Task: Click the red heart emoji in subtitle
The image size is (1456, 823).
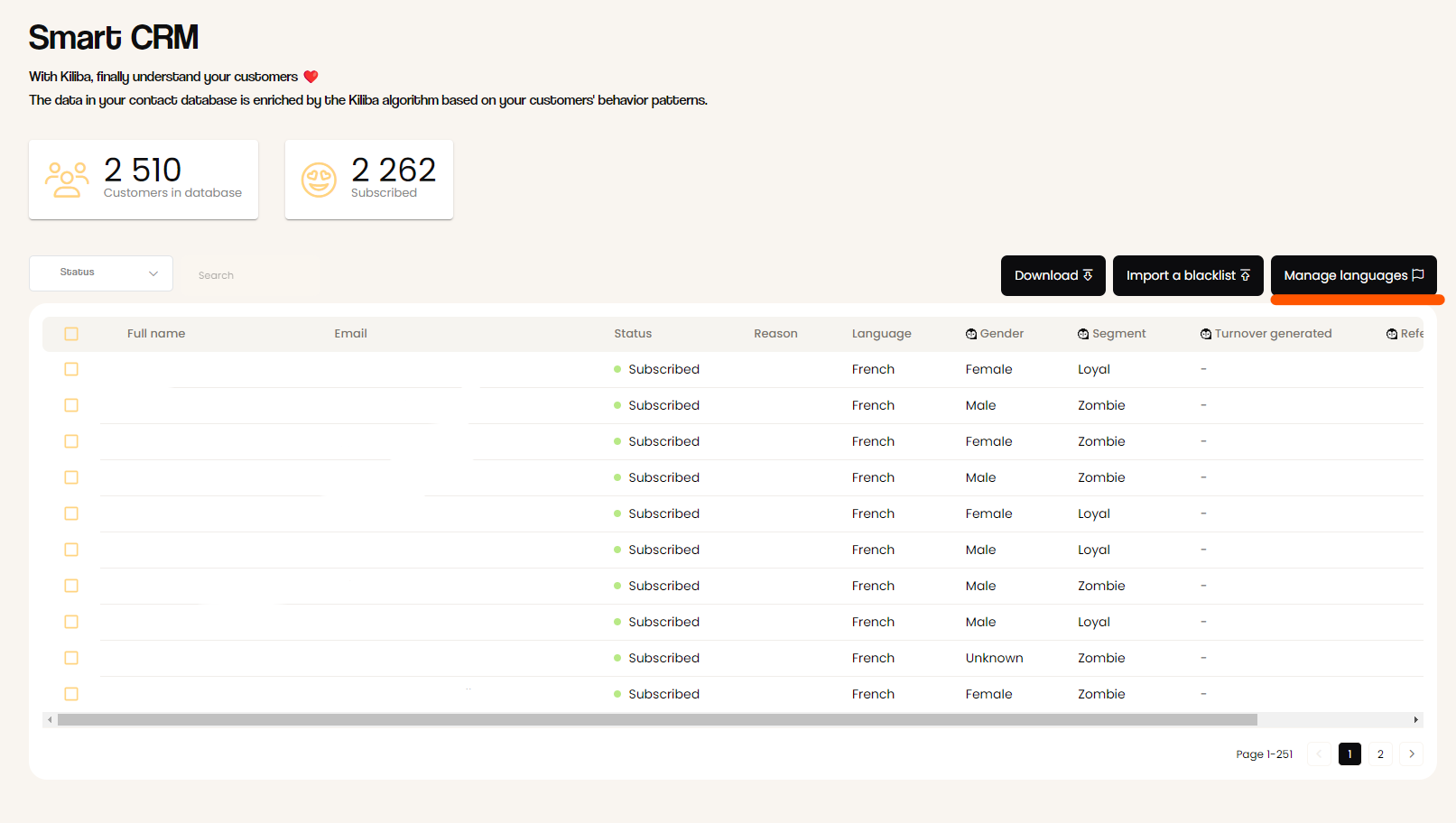Action: coord(311,77)
